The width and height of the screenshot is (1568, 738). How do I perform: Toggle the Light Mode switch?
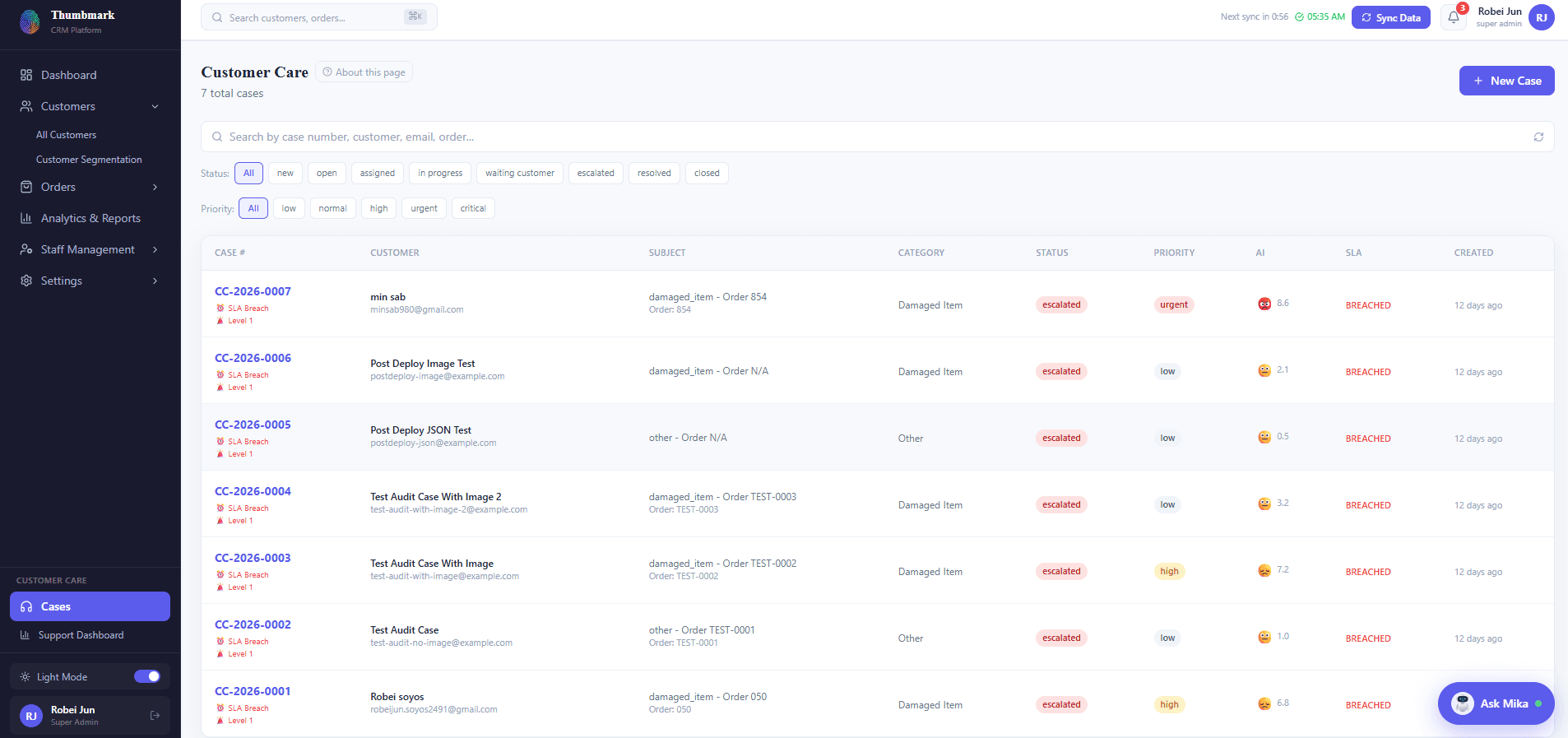point(147,676)
